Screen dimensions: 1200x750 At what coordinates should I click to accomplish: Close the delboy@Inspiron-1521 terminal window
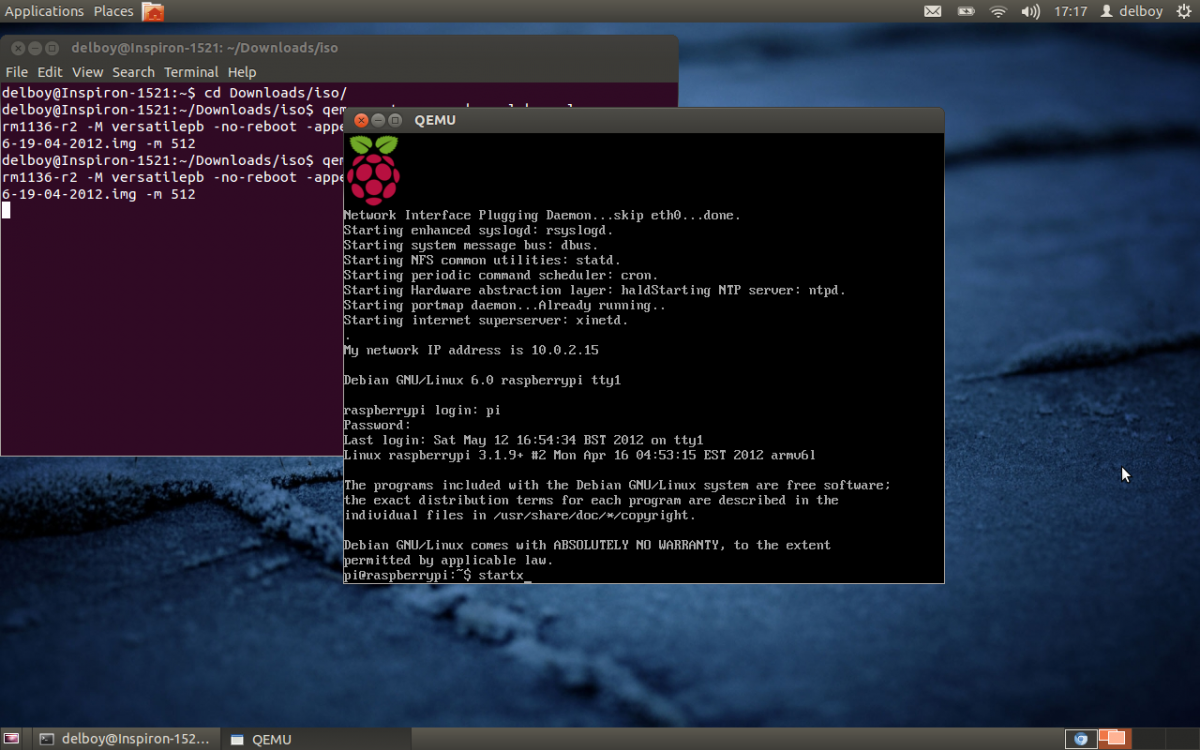16,47
